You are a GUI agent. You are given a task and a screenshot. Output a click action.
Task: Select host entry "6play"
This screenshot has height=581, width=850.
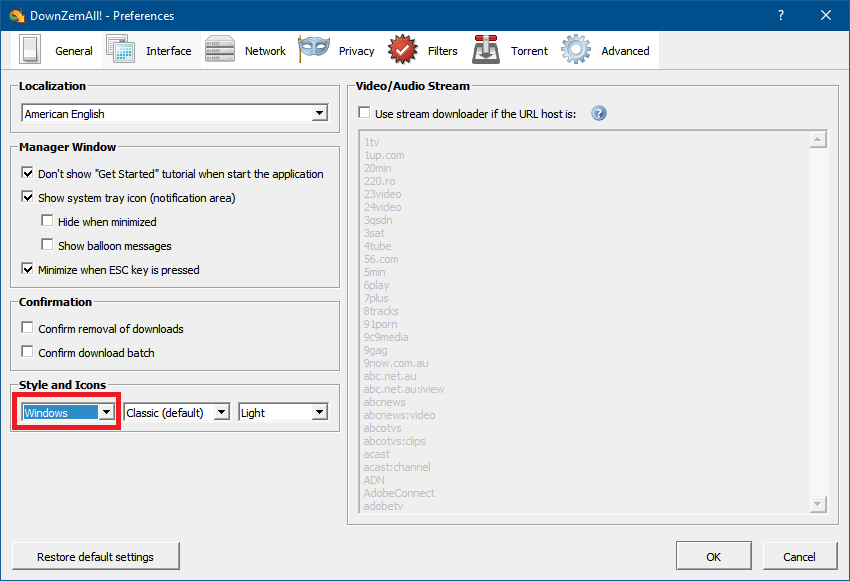click(376, 285)
